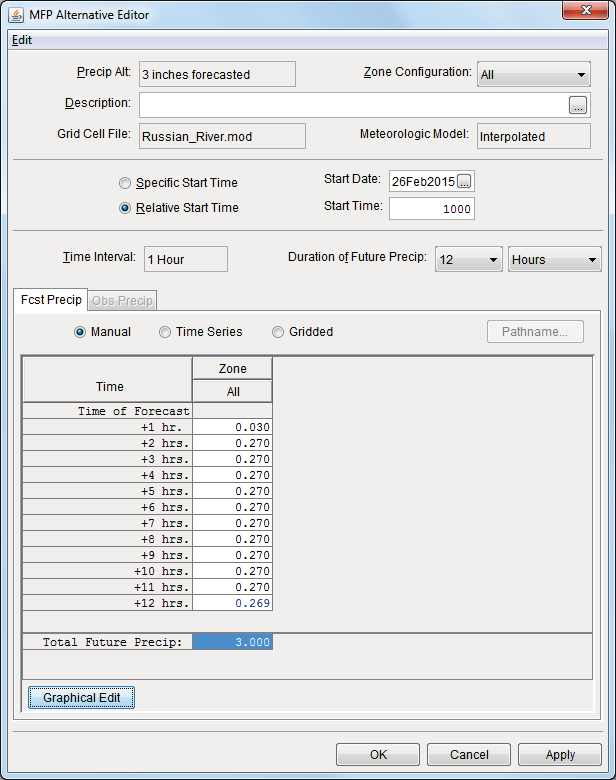Image resolution: width=616 pixels, height=780 pixels.
Task: Close the MFP Alternative Editor window
Action: 588,12
